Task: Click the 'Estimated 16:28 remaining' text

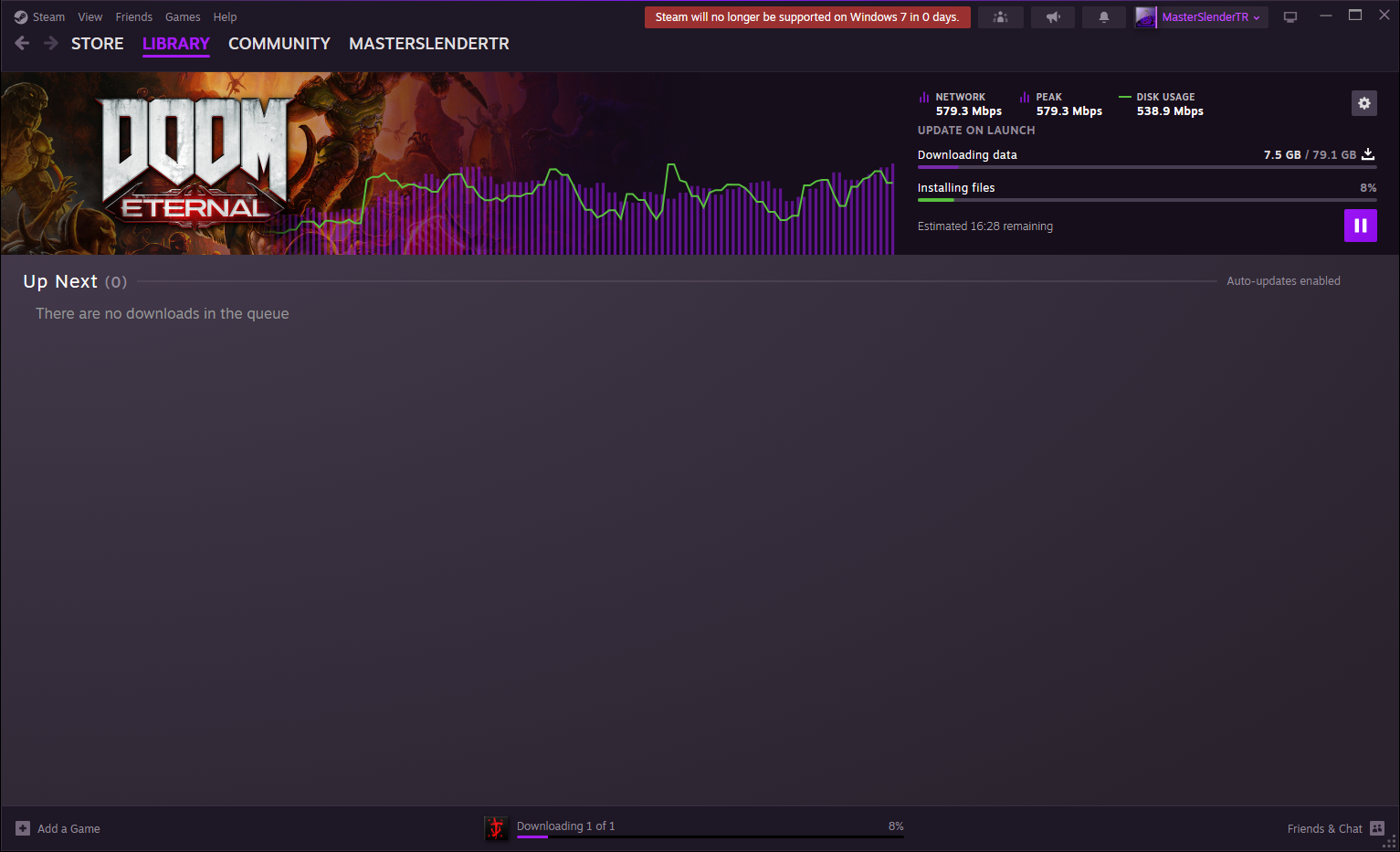Action: [x=985, y=226]
